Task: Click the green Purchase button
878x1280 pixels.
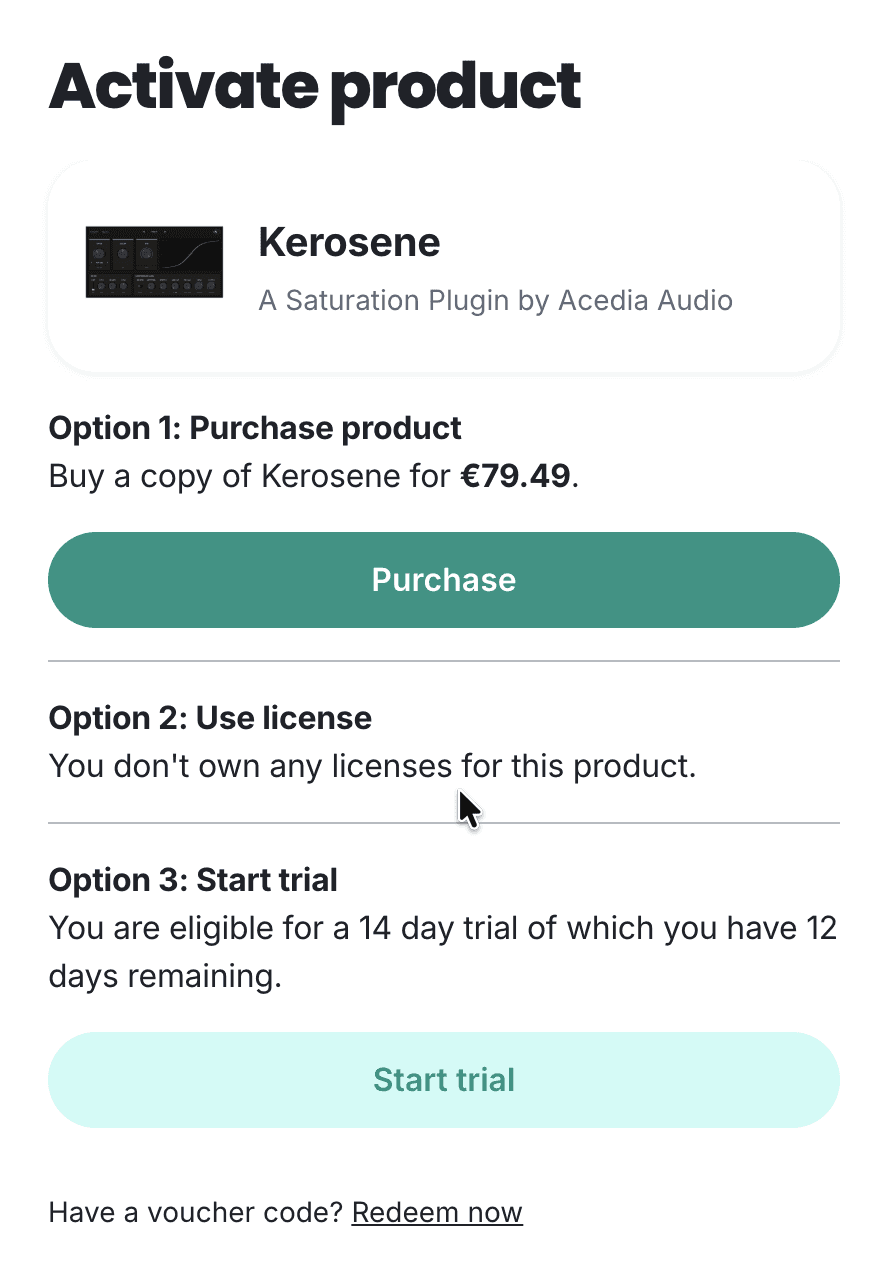Action: pyautogui.click(x=443, y=580)
